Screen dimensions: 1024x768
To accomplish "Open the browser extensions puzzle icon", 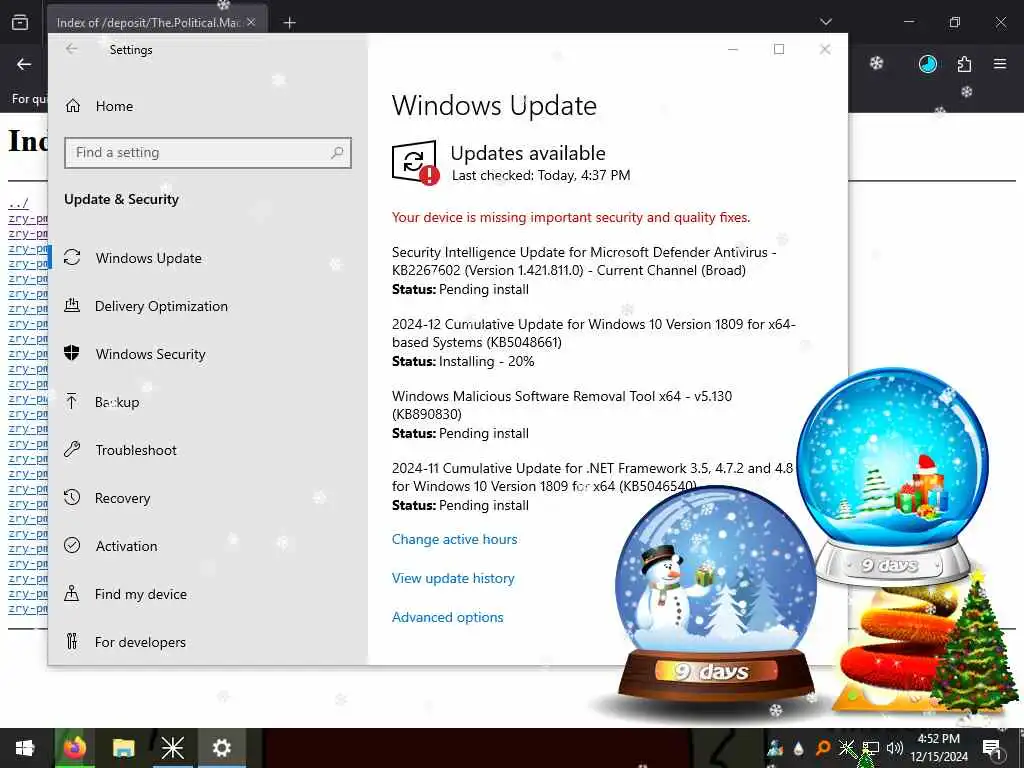I will tap(964, 63).
